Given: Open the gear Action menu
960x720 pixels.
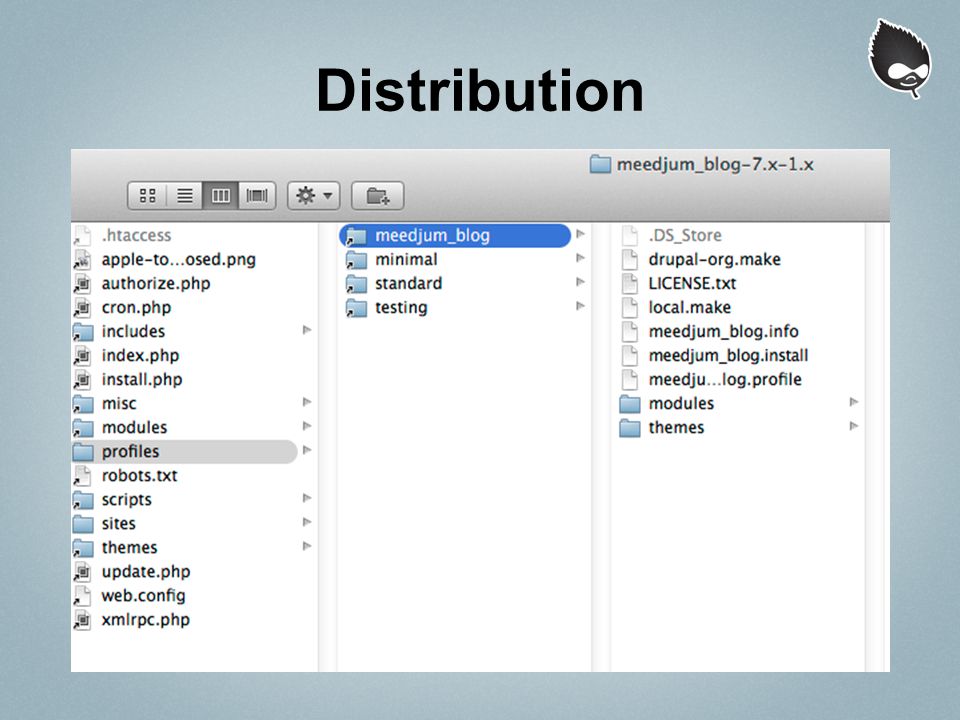Looking at the screenshot, I should click(313, 196).
